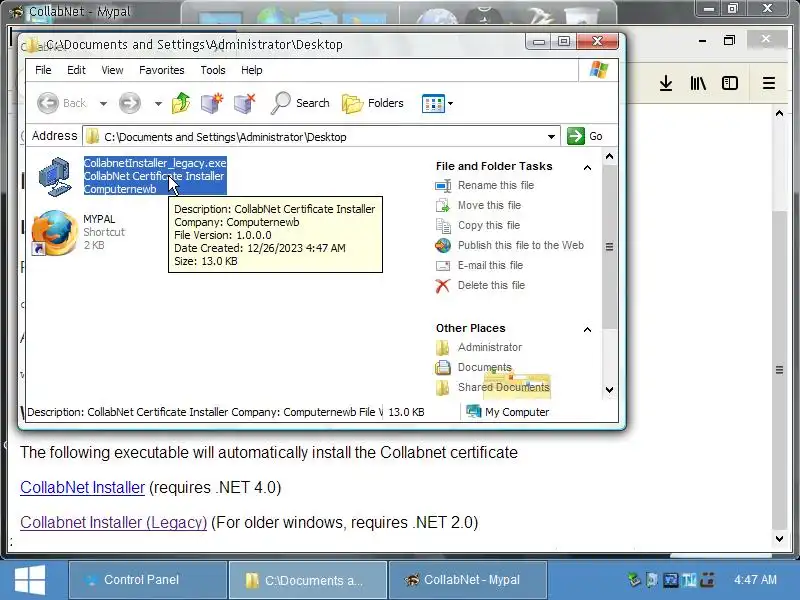Click the CollabnetInstaller_legacy.exe file name
The image size is (800, 600).
(x=155, y=163)
